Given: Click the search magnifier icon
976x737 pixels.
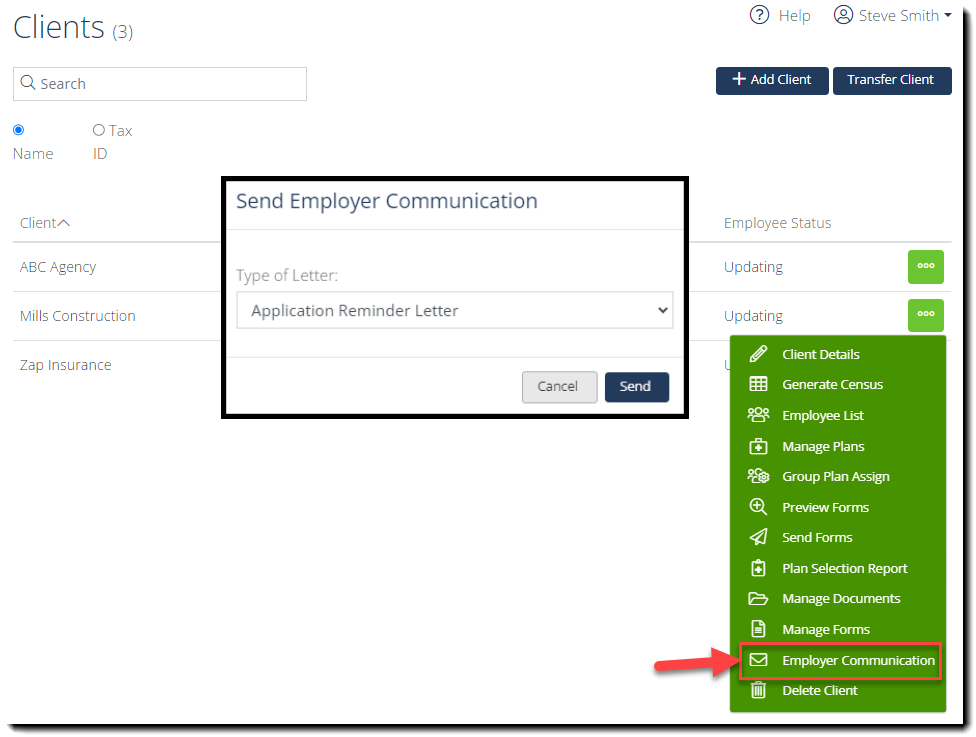Looking at the screenshot, I should pyautogui.click(x=27, y=83).
